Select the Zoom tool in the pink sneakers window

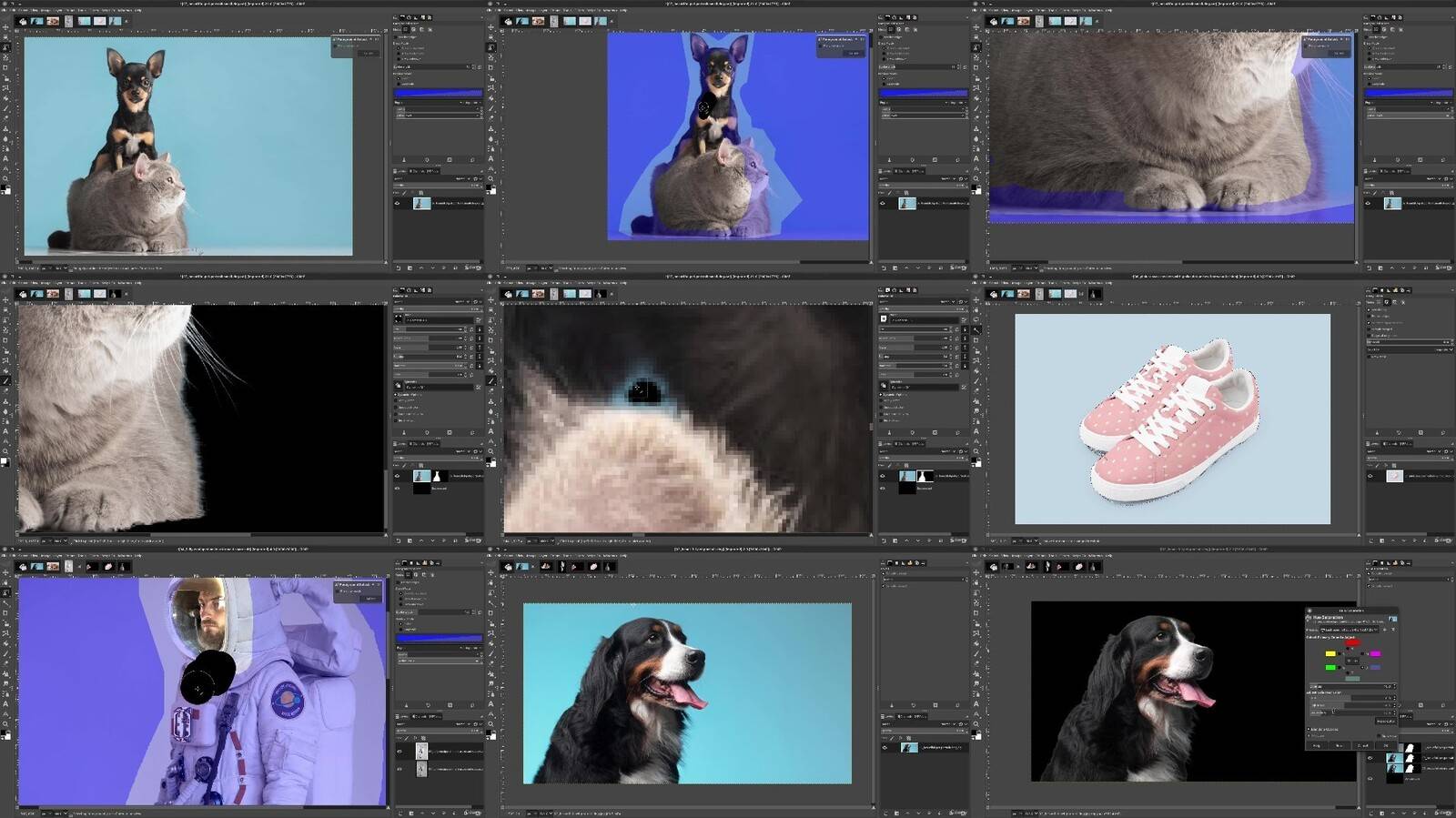[976, 451]
